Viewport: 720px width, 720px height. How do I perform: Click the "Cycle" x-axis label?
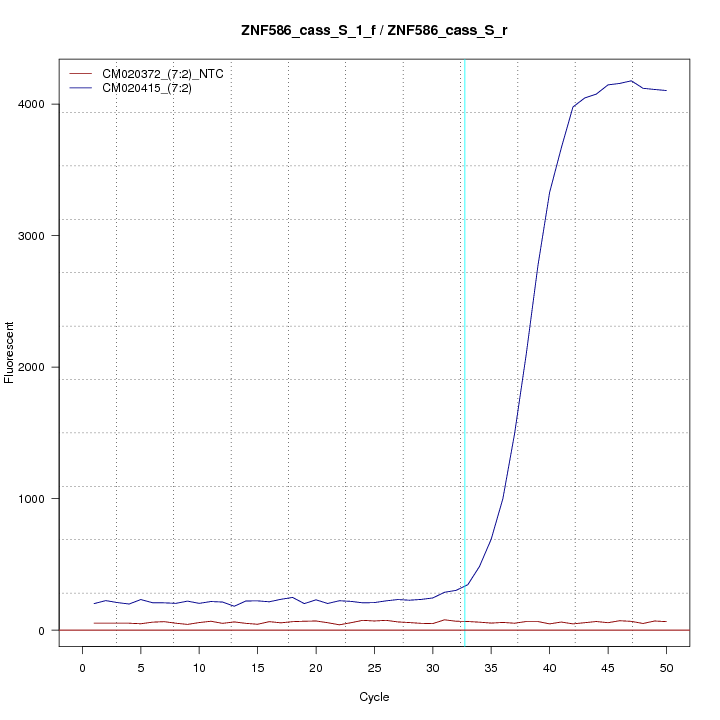(373, 697)
